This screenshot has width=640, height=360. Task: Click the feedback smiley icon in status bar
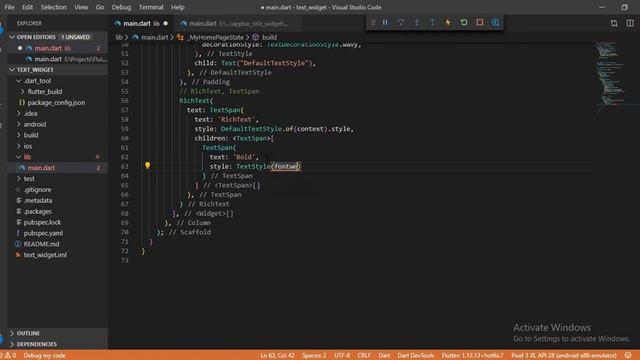(x=628, y=356)
